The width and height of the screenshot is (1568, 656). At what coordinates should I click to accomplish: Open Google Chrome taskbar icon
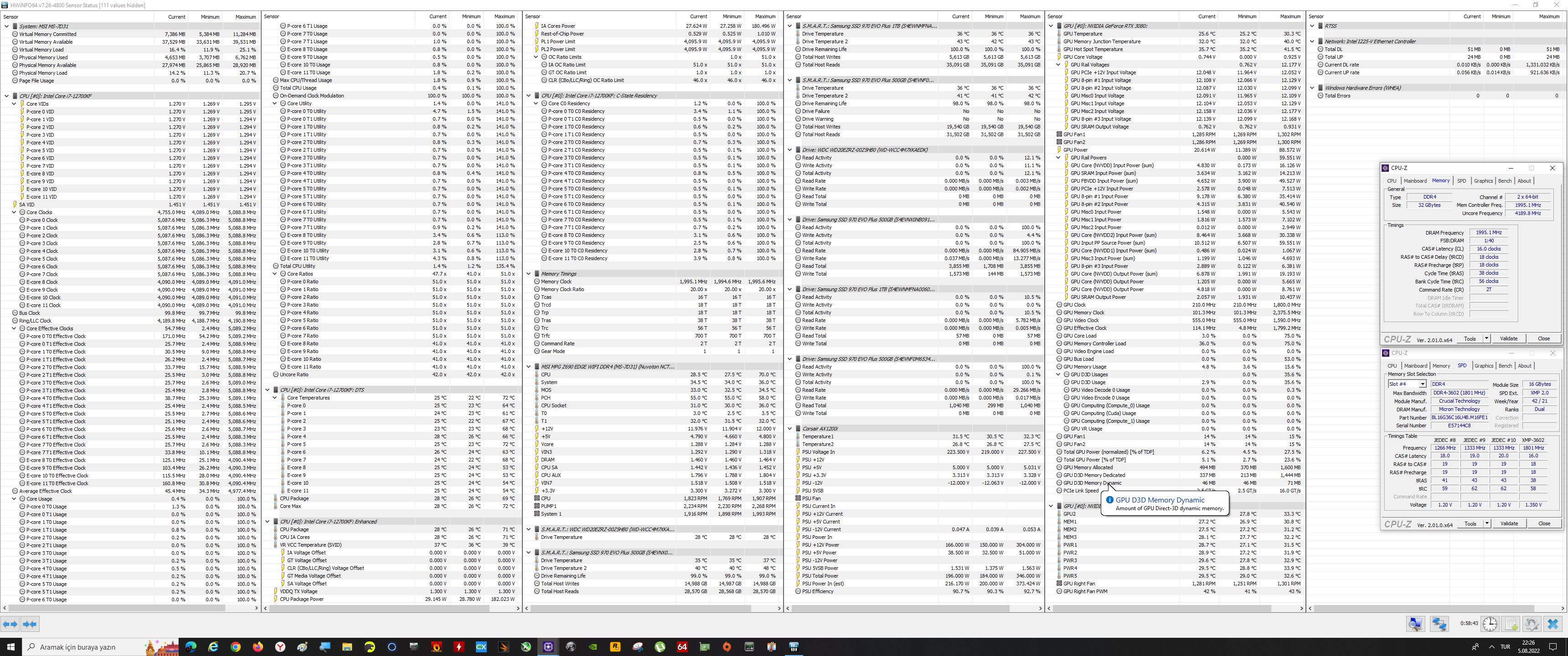tap(236, 647)
